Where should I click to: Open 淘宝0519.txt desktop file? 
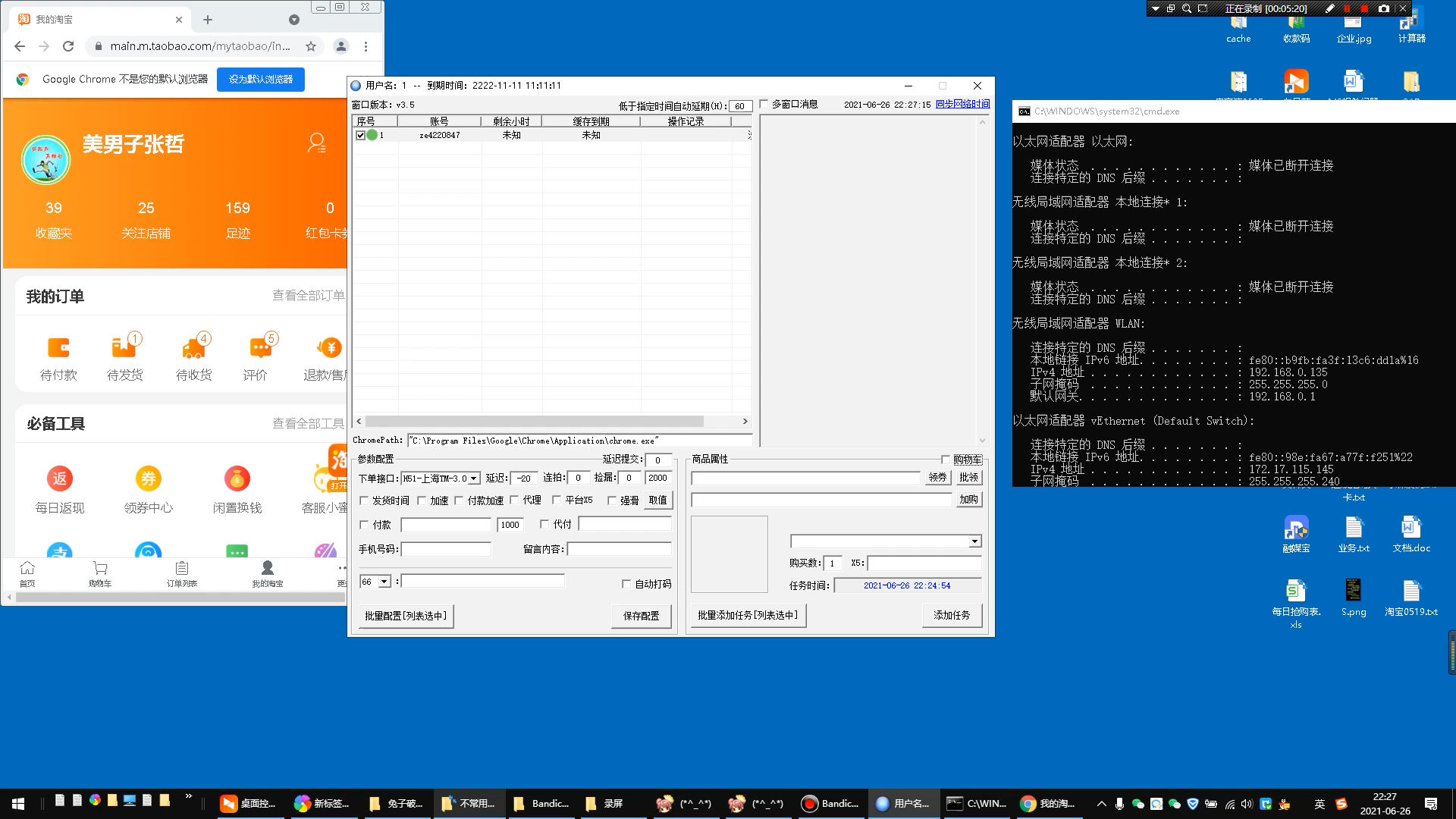tap(1411, 598)
